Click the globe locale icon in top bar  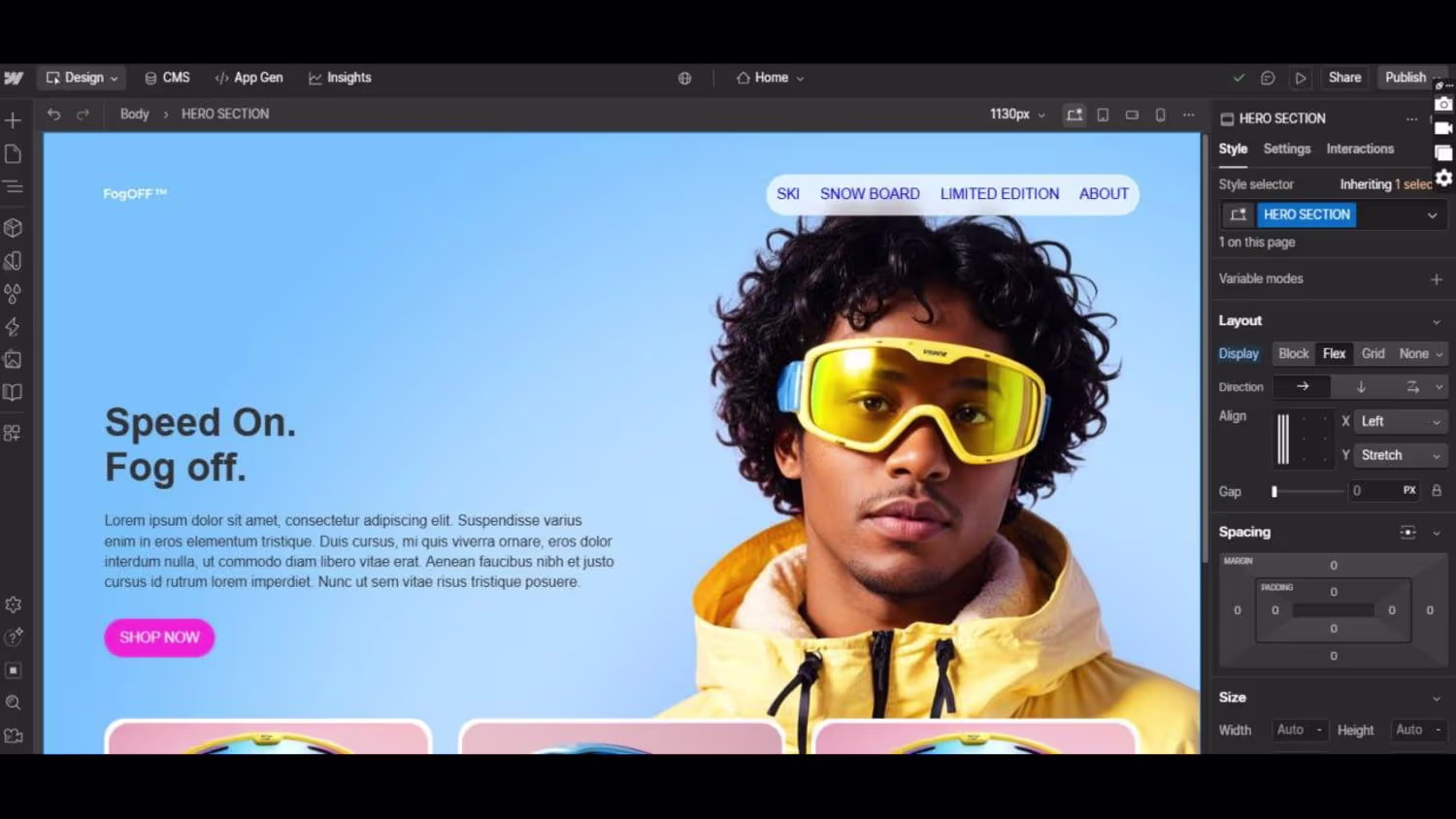685,79
